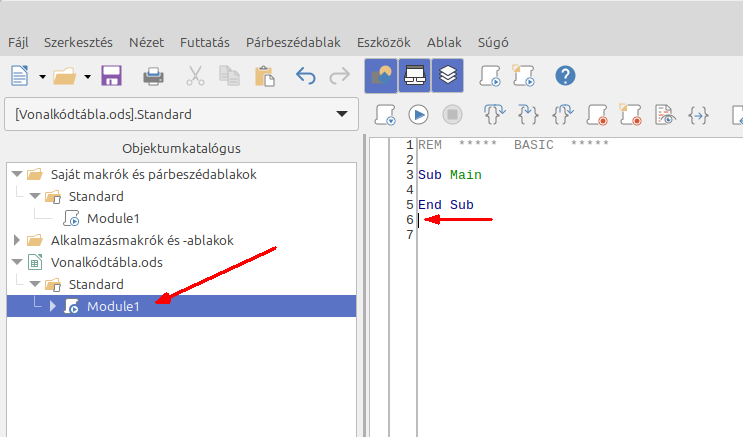Collapse Standard library under Saját makrók
Viewport: 743px width, 437px height.
coord(35,196)
